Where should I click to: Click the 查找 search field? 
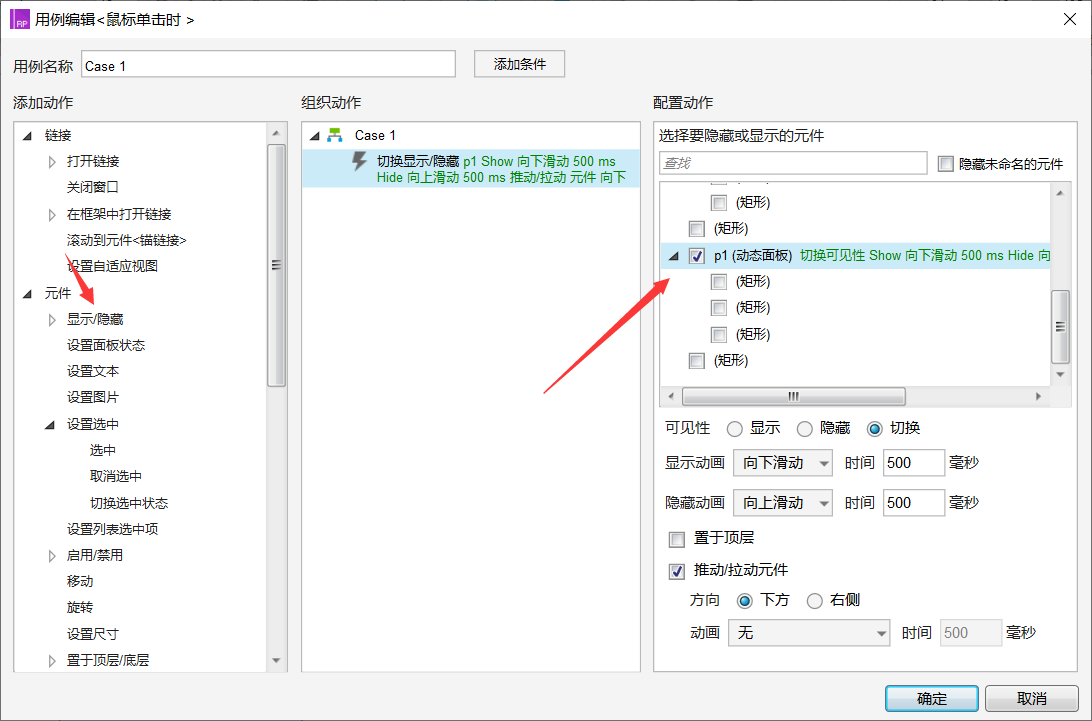coord(793,163)
